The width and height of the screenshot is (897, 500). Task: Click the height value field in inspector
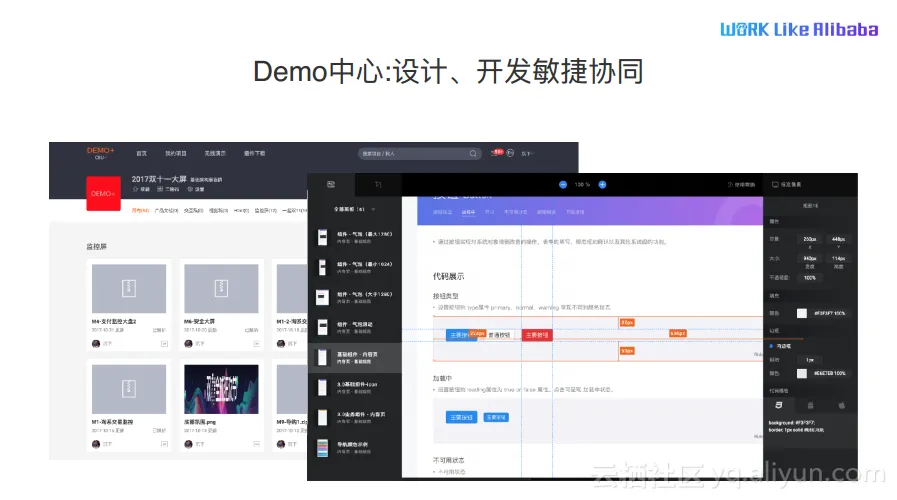839,259
